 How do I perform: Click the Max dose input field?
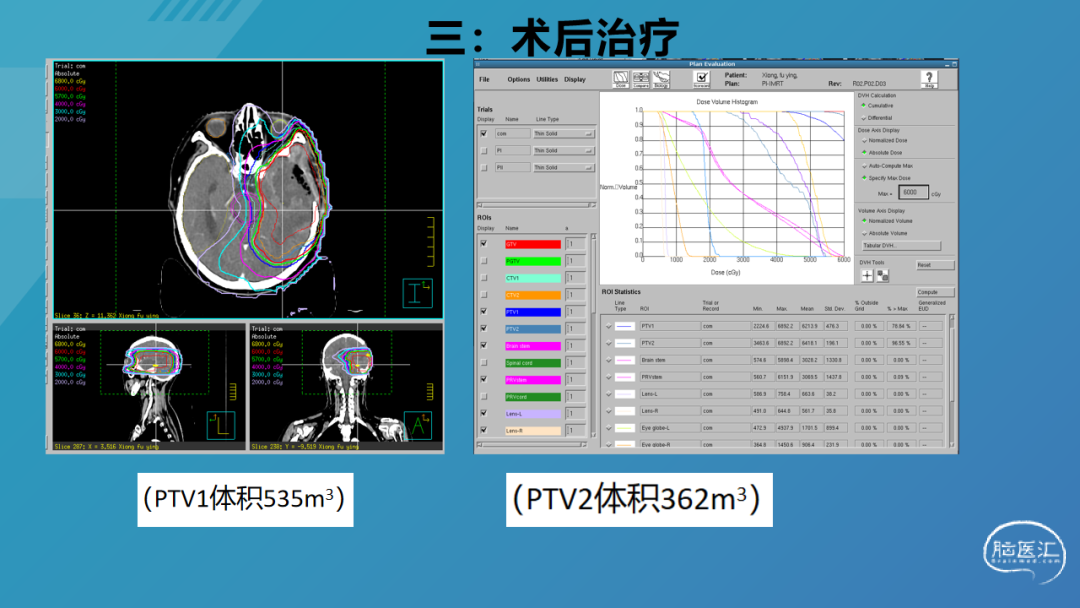pyautogui.click(x=913, y=192)
